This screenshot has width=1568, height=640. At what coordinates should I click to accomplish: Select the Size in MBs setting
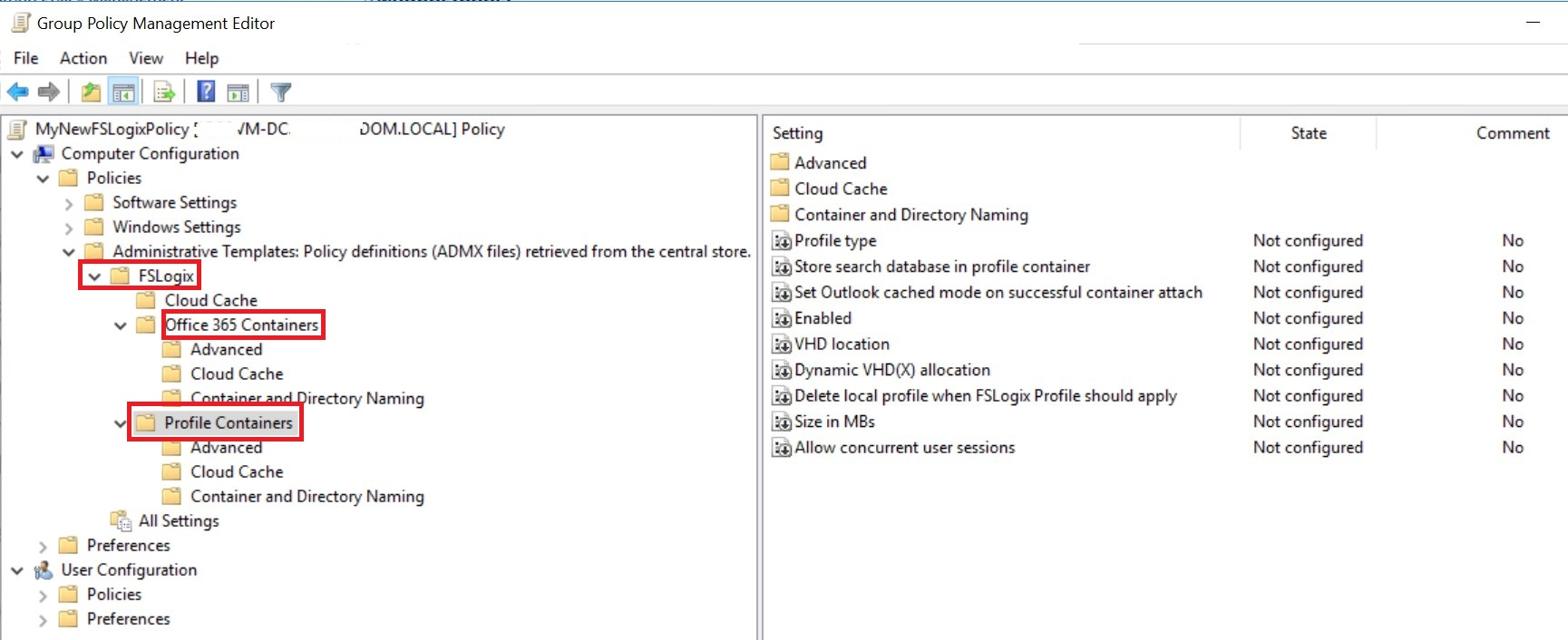(x=834, y=422)
